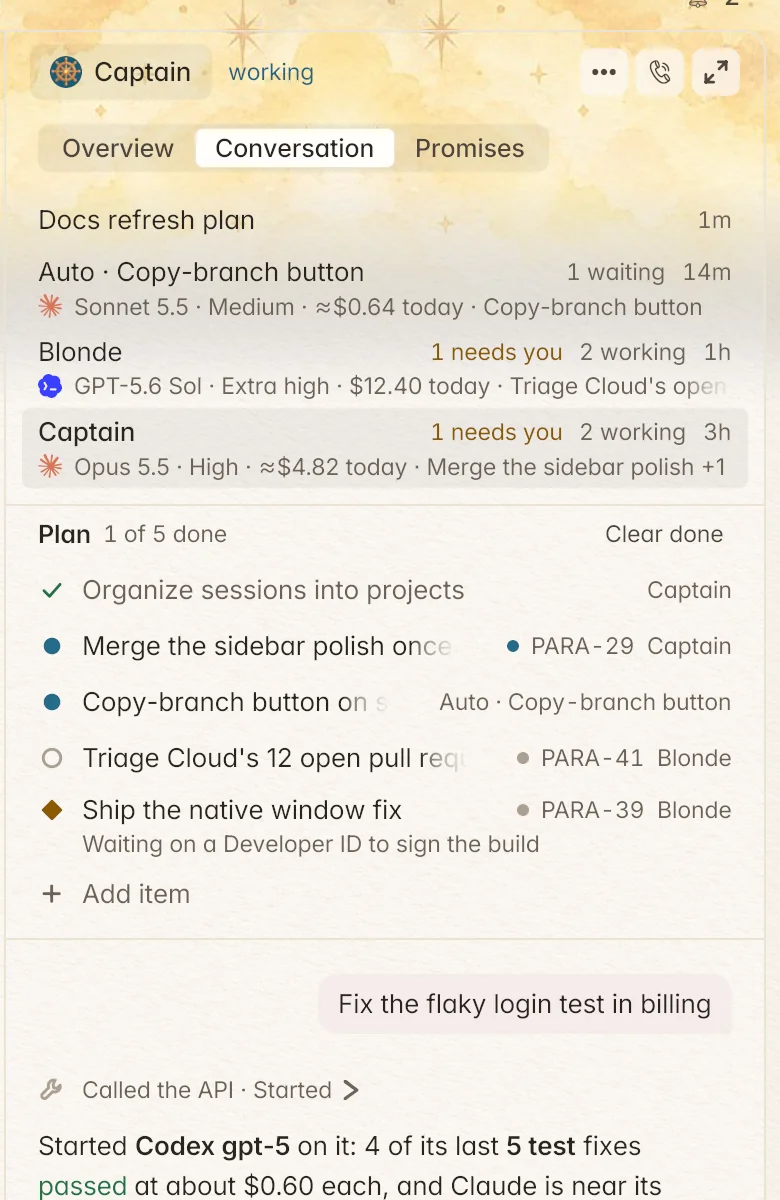Click the green checkmark on Organize sessions

(x=52, y=591)
